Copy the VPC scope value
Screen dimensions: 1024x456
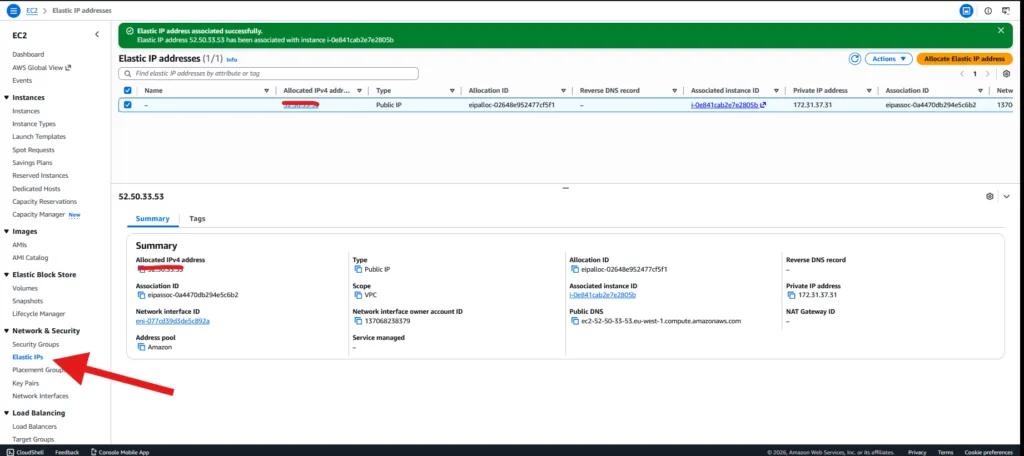coord(357,295)
